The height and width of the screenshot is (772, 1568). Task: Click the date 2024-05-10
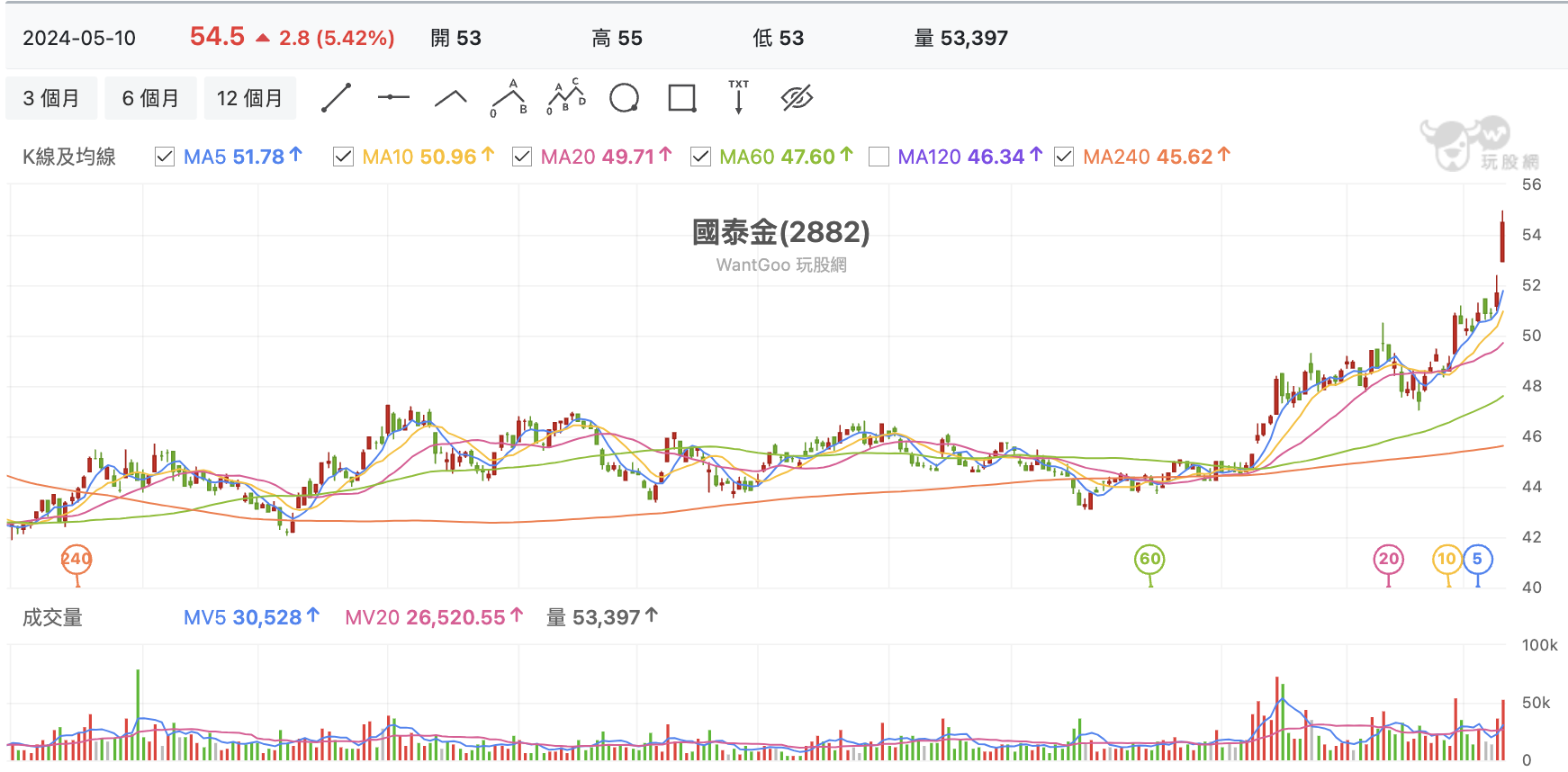click(x=79, y=38)
